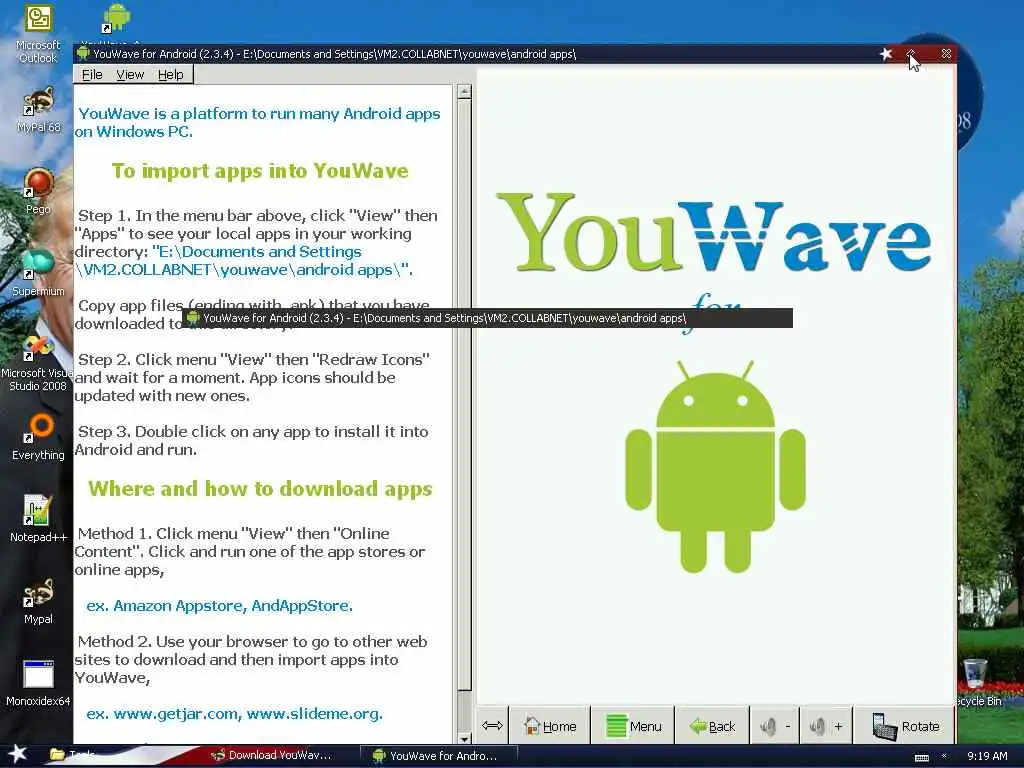Select the Monoxidex64 desktop icon
The height and width of the screenshot is (768, 1024).
pos(38,683)
